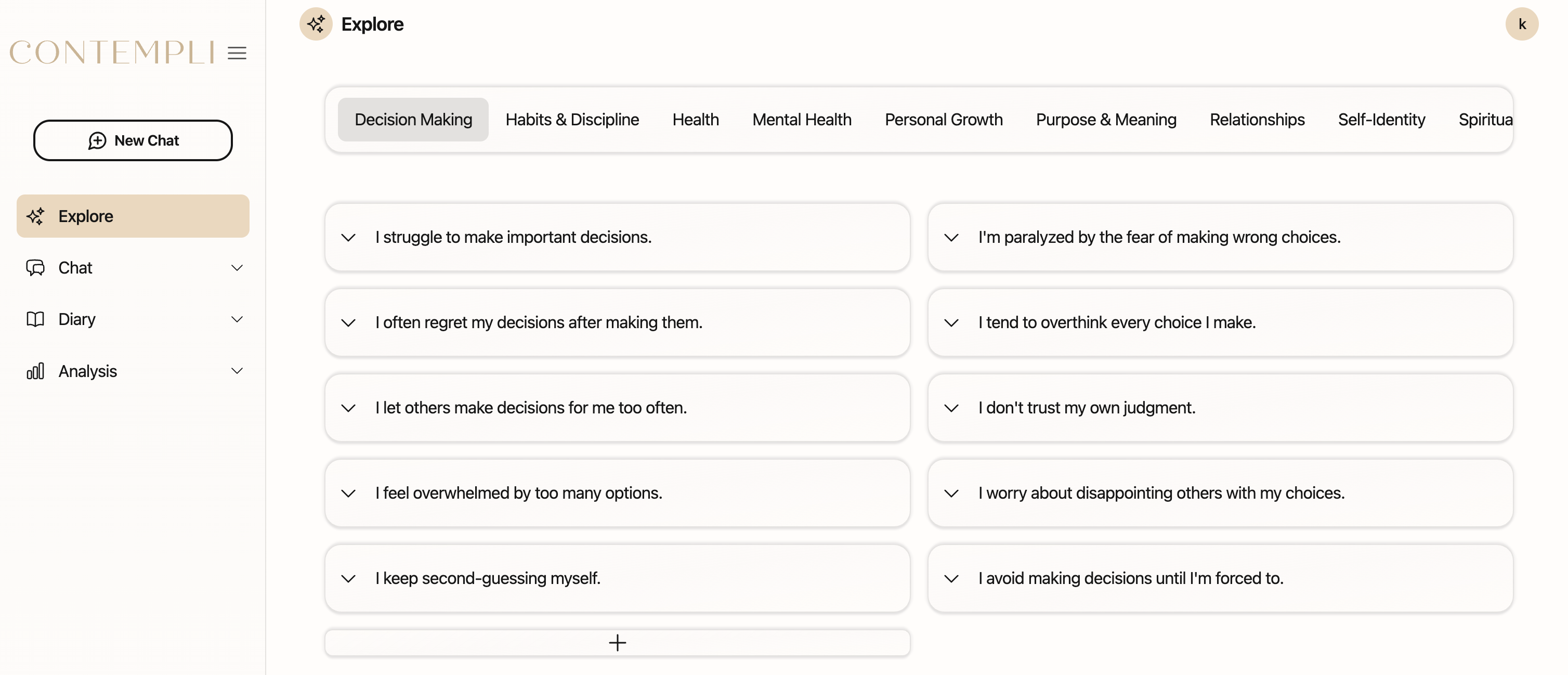The width and height of the screenshot is (1568, 675).
Task: Expand "I tend to overthink every choice" card
Action: coord(951,322)
